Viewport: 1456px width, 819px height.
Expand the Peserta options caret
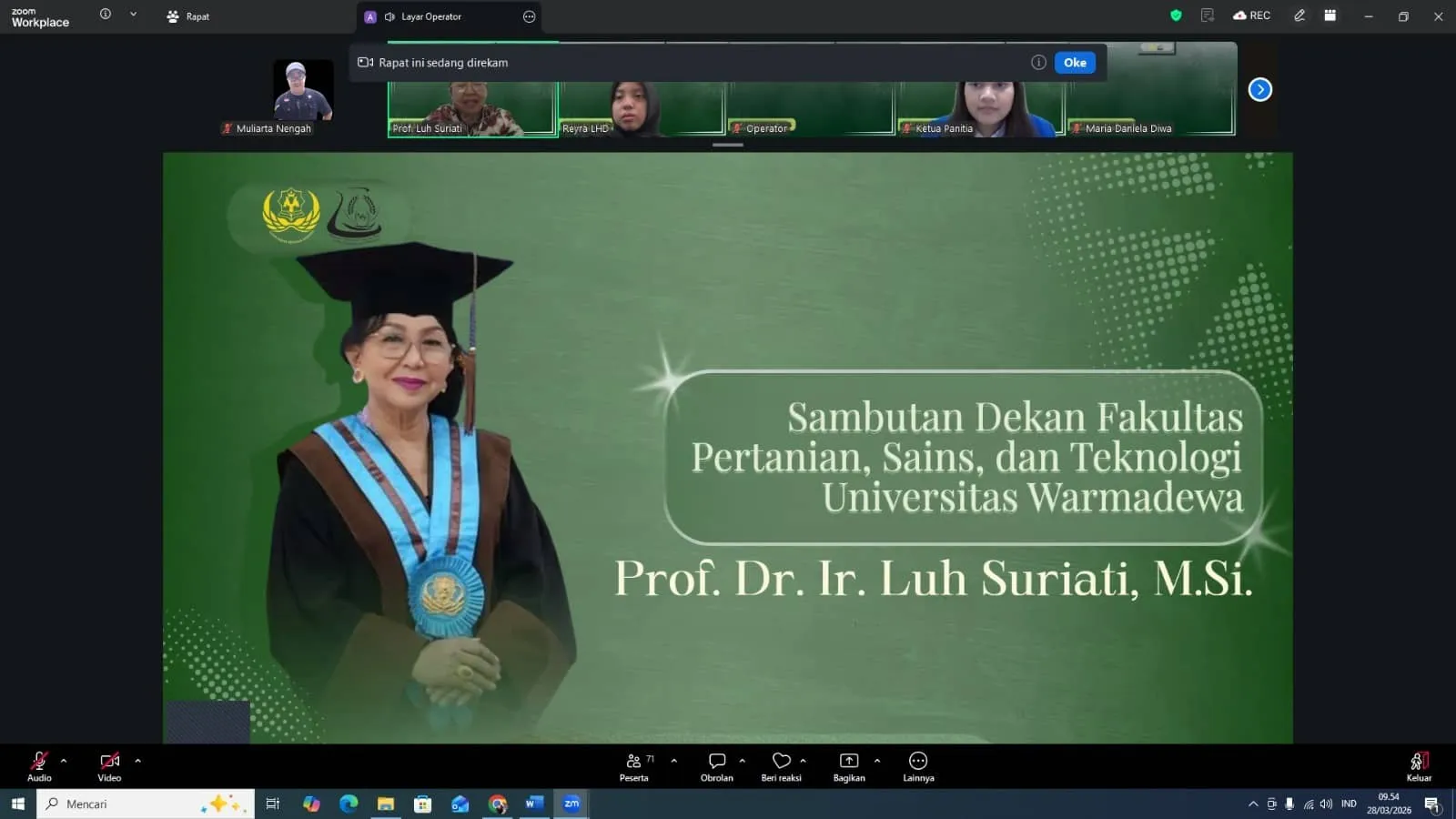tap(673, 761)
